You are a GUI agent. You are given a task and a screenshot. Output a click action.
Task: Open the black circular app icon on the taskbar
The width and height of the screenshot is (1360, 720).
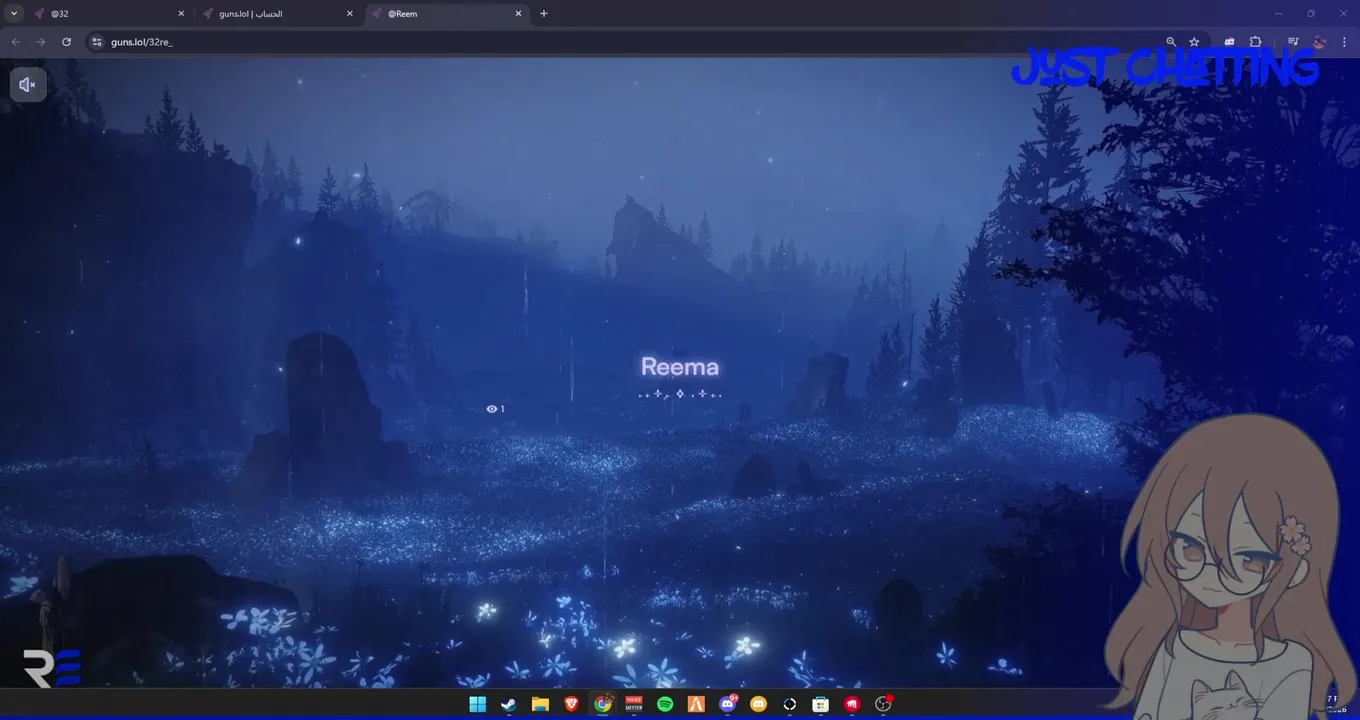pyautogui.click(x=790, y=704)
